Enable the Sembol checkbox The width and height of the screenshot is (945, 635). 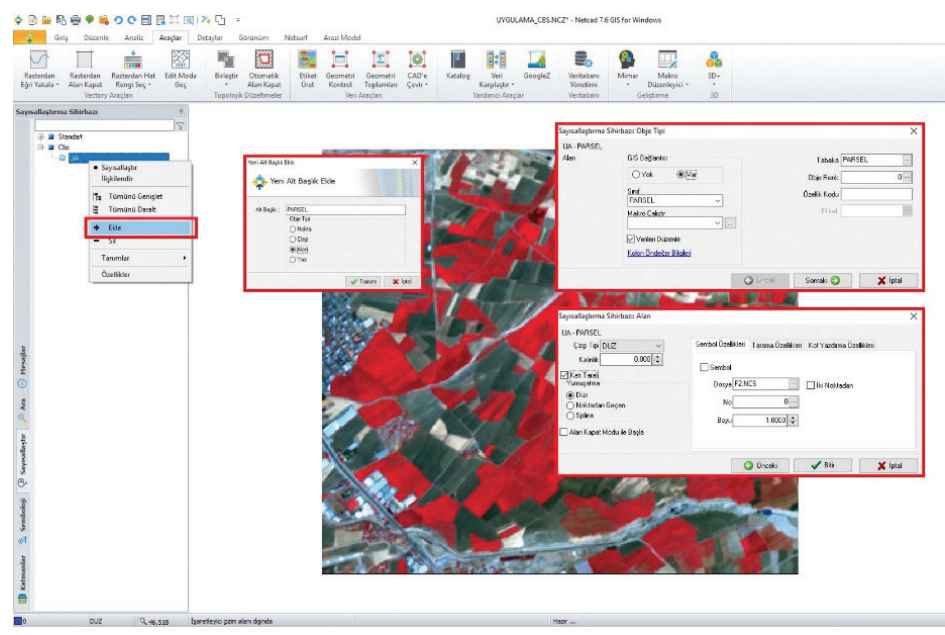point(704,367)
